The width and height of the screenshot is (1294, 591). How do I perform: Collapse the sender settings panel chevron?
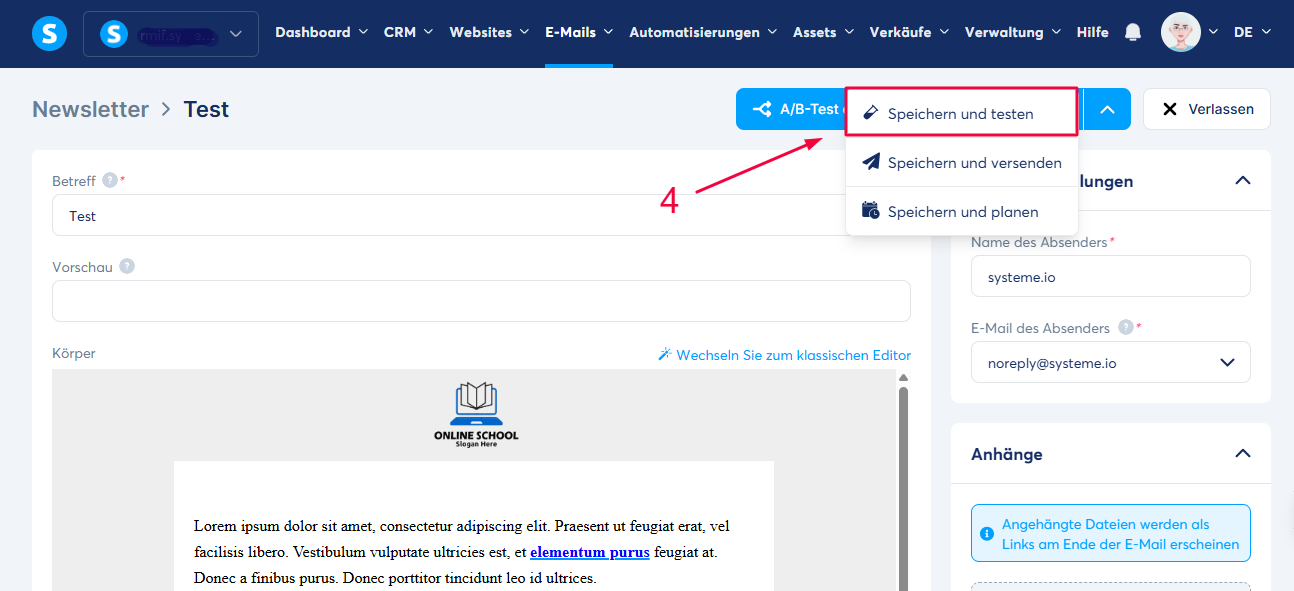click(1243, 181)
